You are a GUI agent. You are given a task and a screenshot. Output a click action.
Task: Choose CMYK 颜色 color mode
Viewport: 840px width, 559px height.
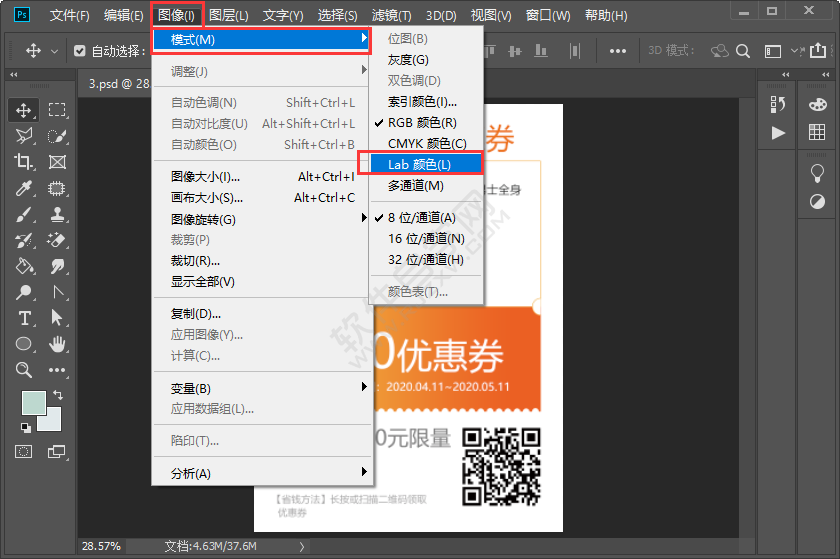427,143
